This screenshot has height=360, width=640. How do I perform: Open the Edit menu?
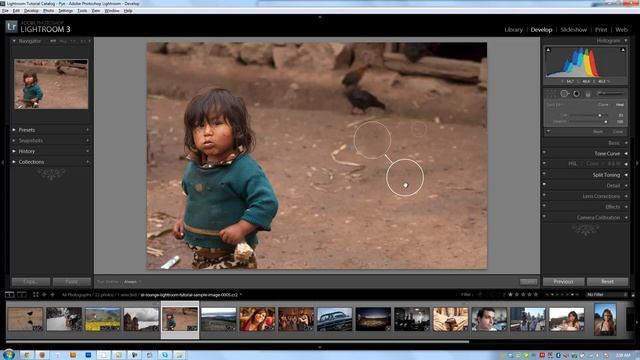point(16,11)
